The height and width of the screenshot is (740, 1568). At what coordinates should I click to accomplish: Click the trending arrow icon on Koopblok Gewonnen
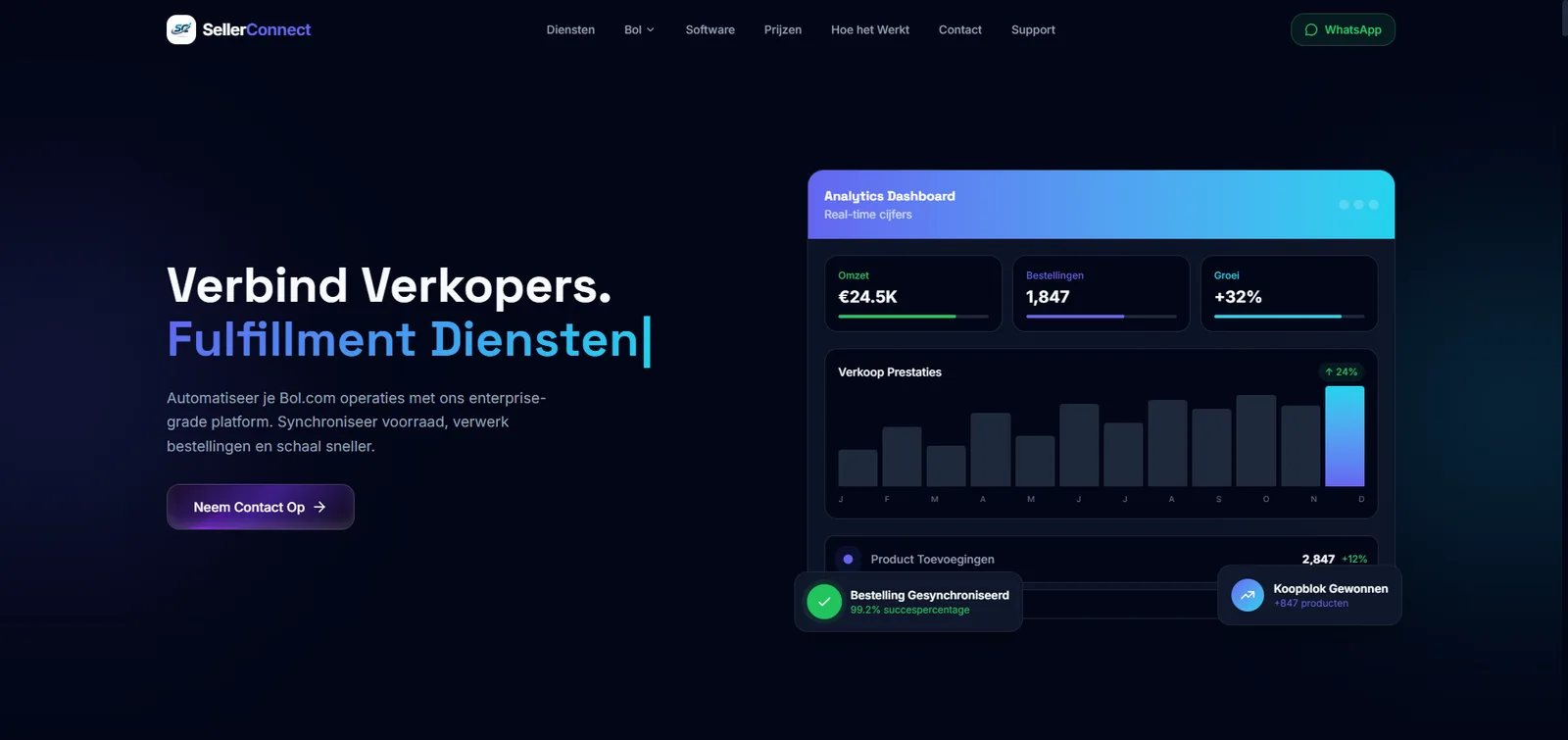[1248, 595]
